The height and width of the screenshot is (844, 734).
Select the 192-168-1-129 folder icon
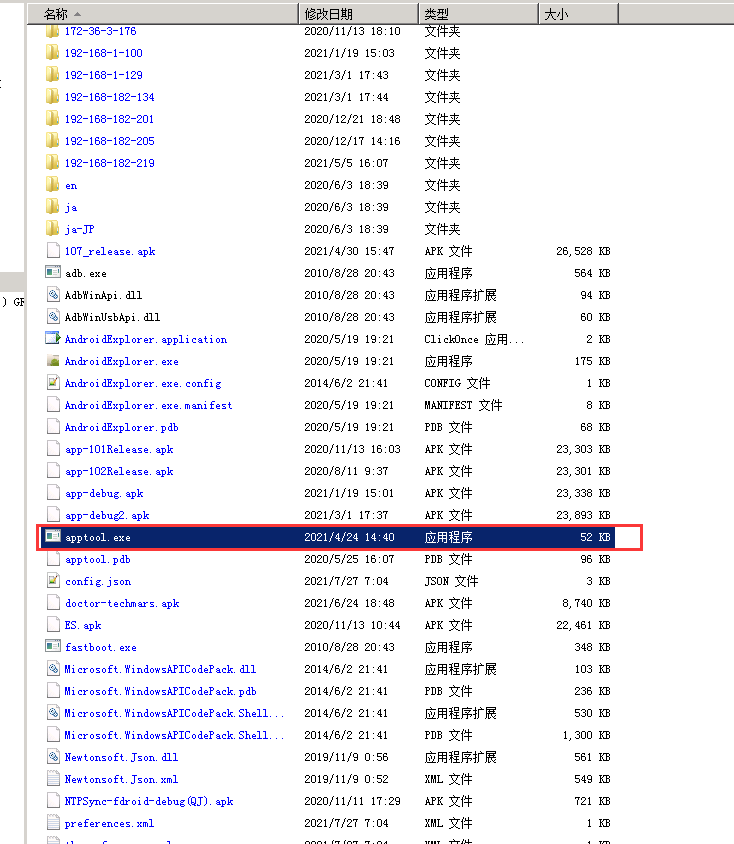53,75
